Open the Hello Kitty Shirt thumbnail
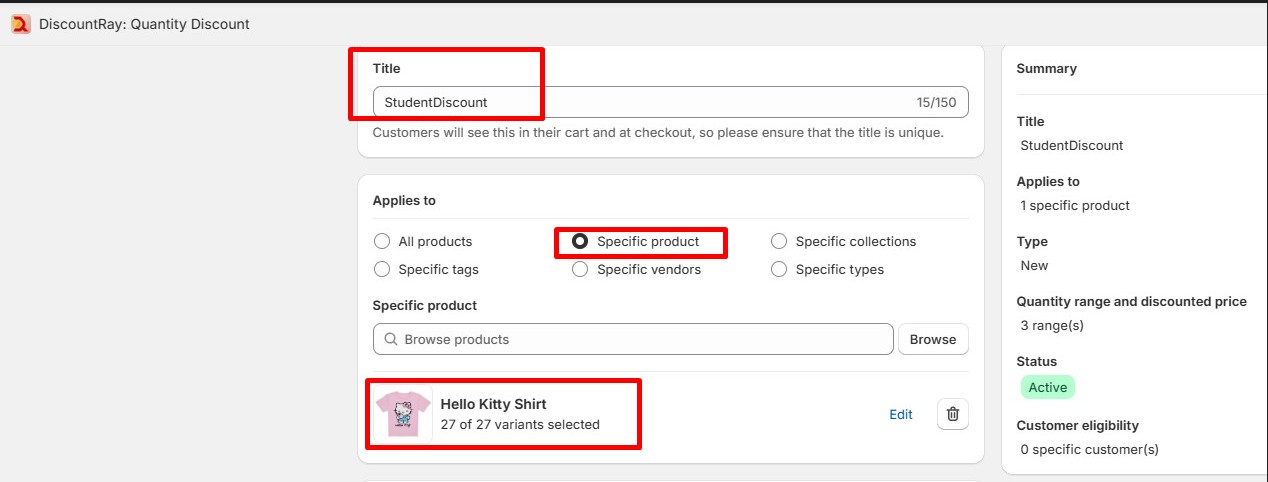The height and width of the screenshot is (482, 1268). (x=402, y=414)
